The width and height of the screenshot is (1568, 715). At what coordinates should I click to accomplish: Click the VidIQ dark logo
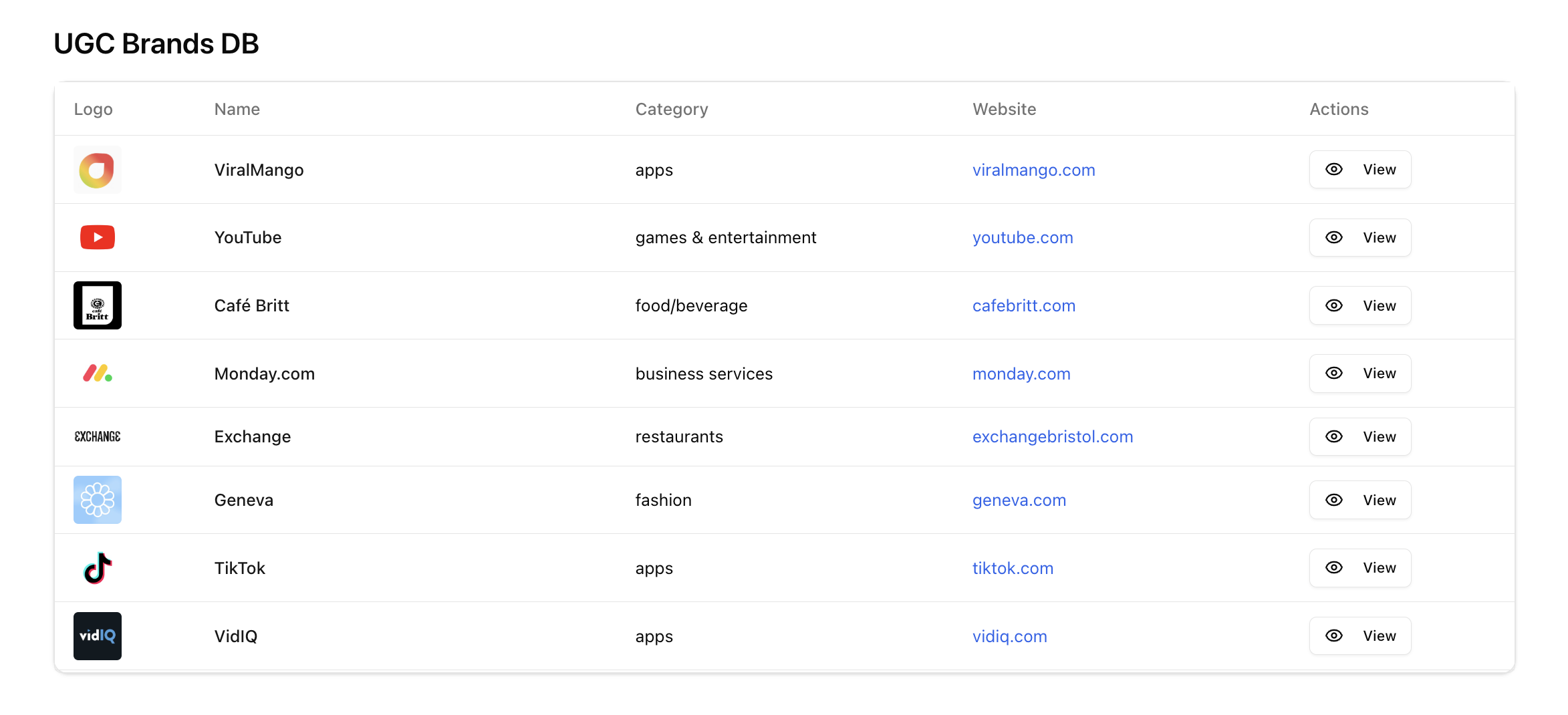97,636
